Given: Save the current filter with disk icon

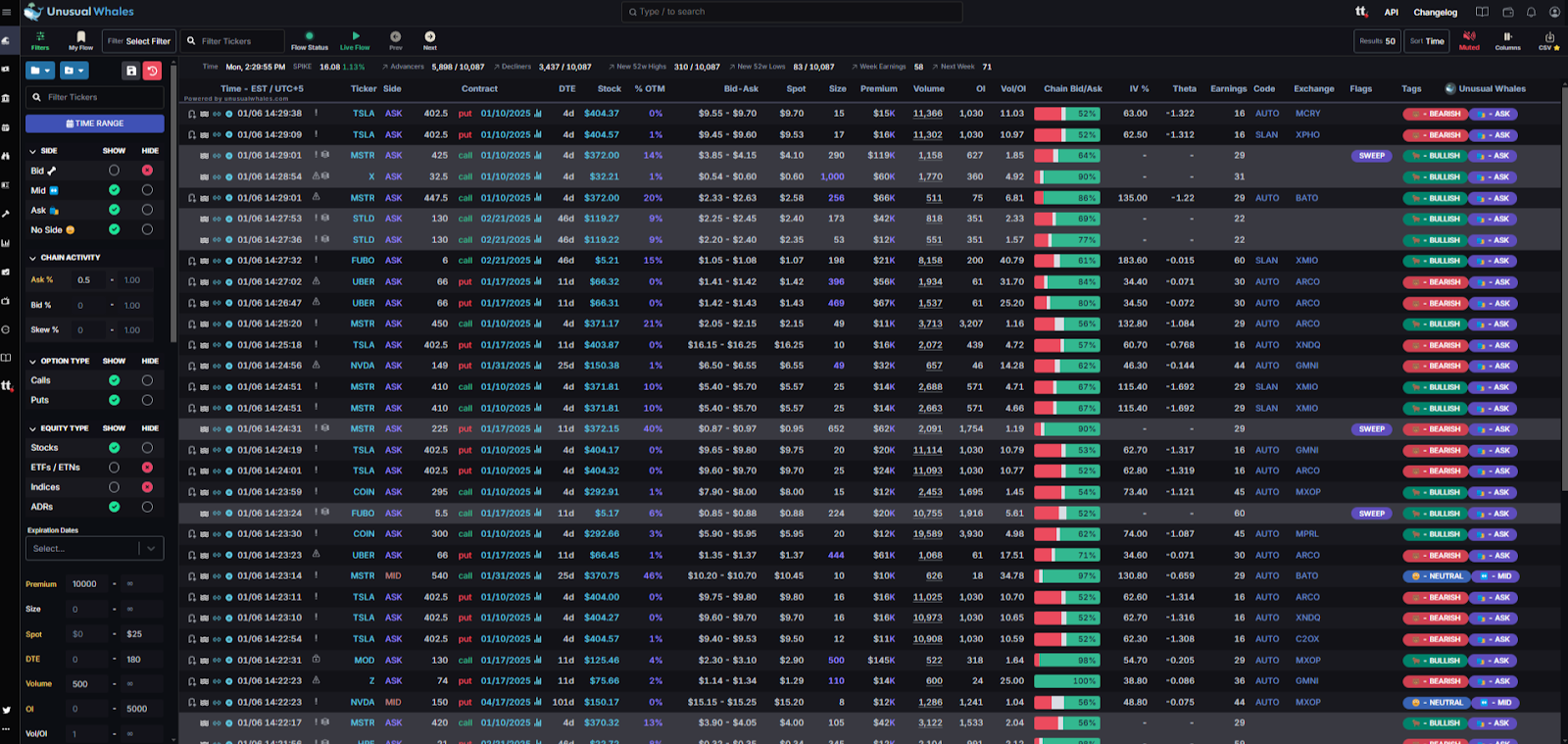Looking at the screenshot, I should tap(131, 71).
